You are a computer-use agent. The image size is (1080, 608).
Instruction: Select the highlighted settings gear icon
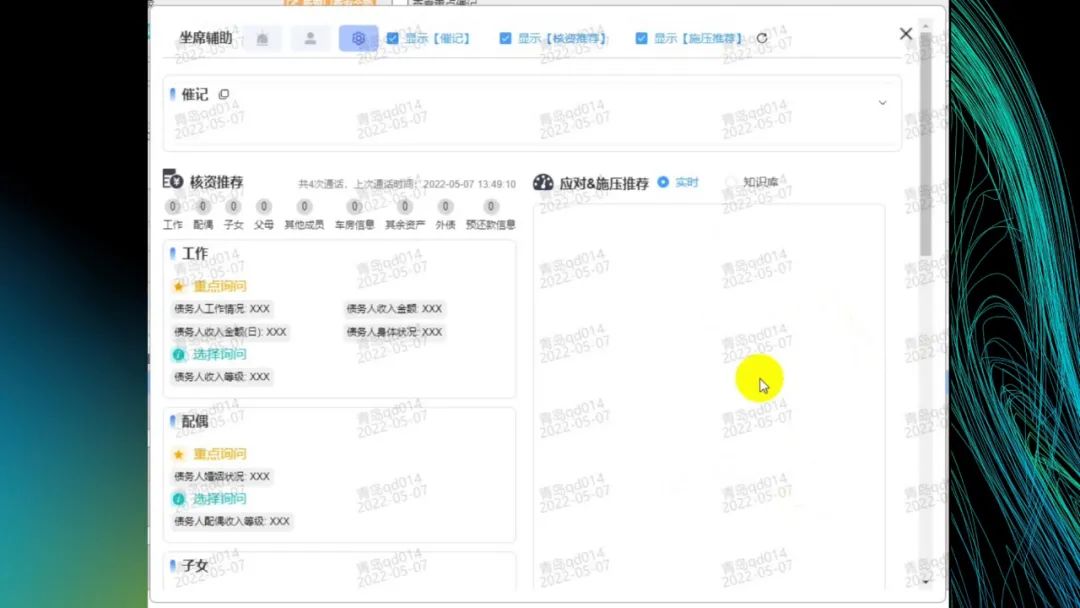click(x=358, y=39)
